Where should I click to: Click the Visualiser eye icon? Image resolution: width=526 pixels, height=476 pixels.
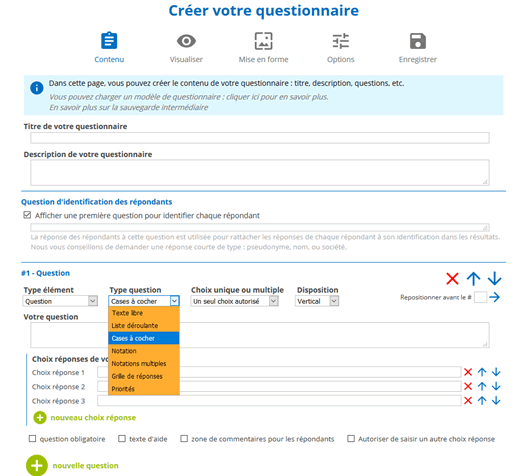tap(186, 41)
